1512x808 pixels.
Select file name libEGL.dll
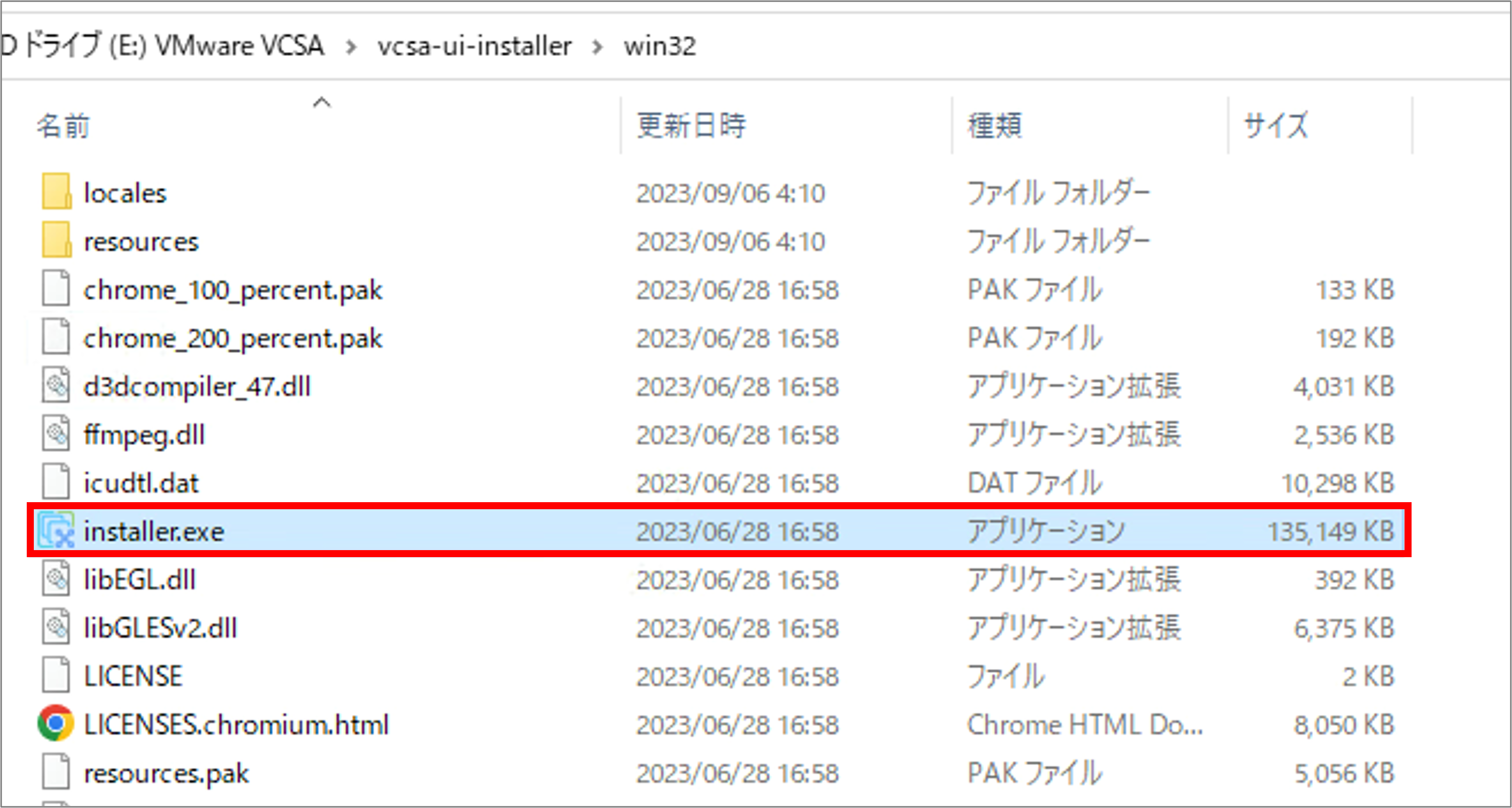(140, 580)
